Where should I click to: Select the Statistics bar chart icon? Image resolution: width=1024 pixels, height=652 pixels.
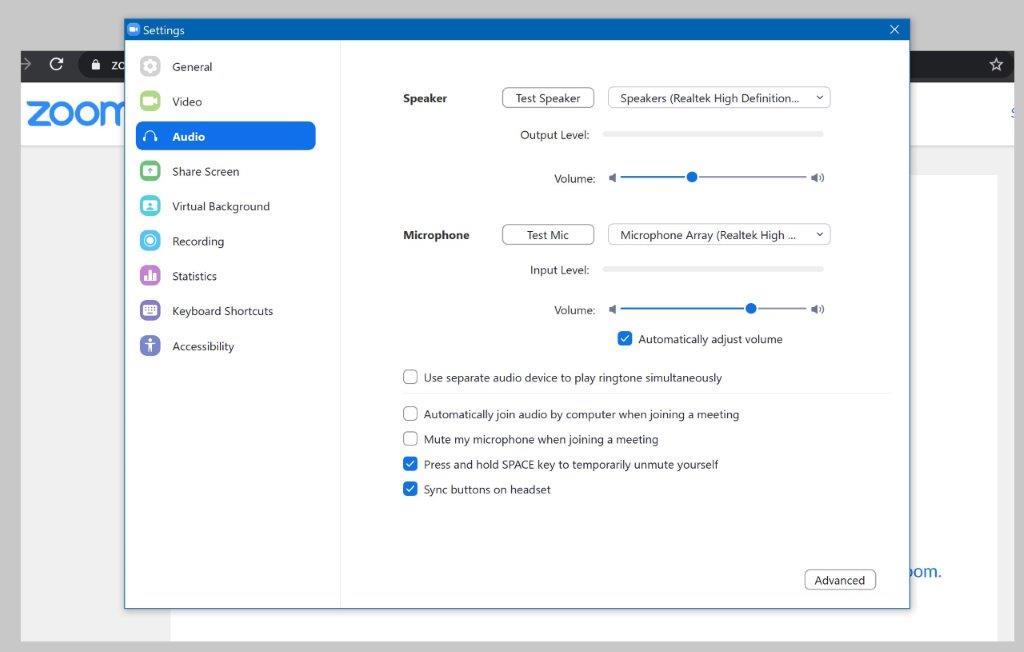pos(150,276)
